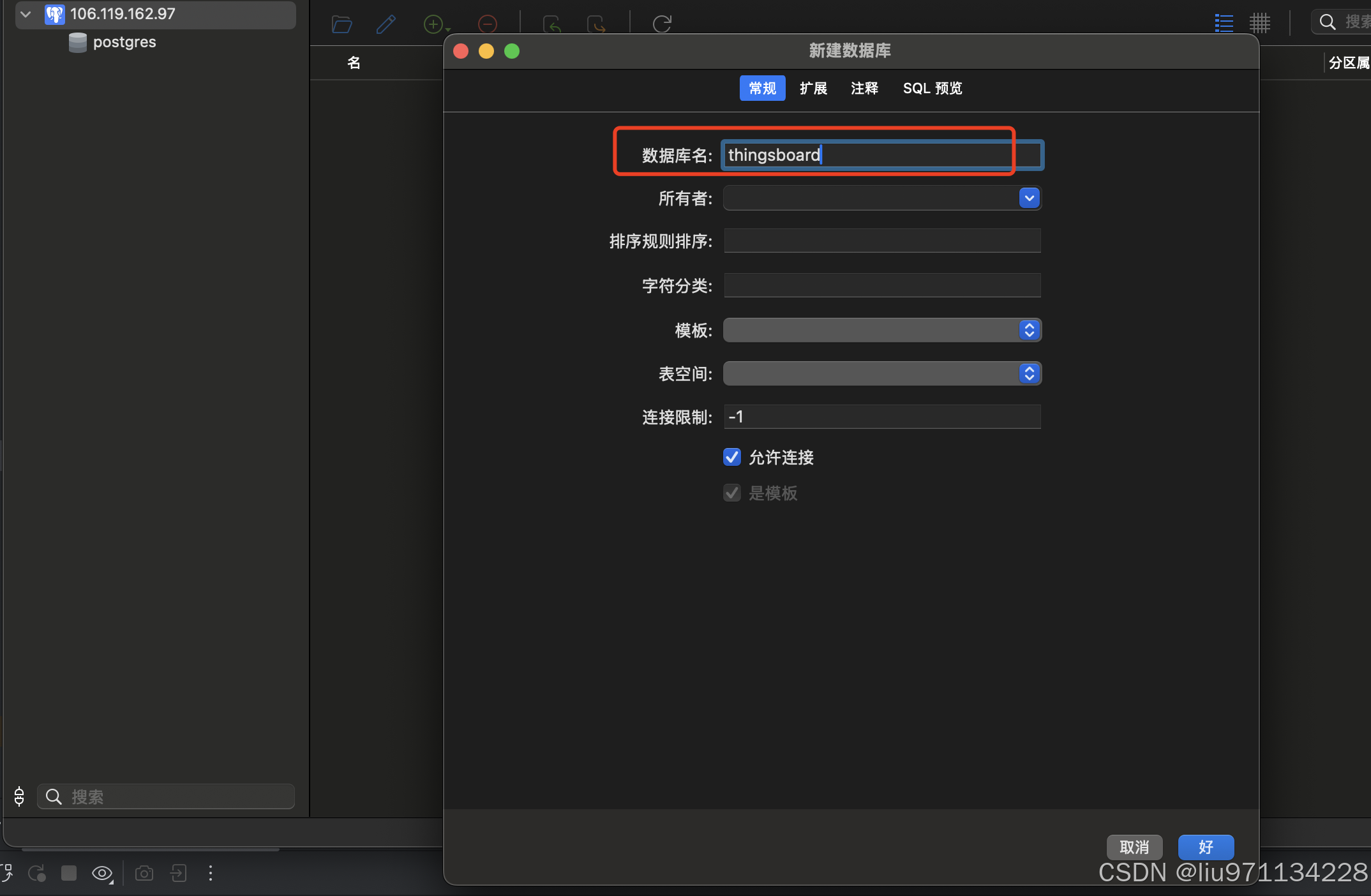Cancel the new database dialog via 取消
The image size is (1371, 896).
tap(1134, 847)
